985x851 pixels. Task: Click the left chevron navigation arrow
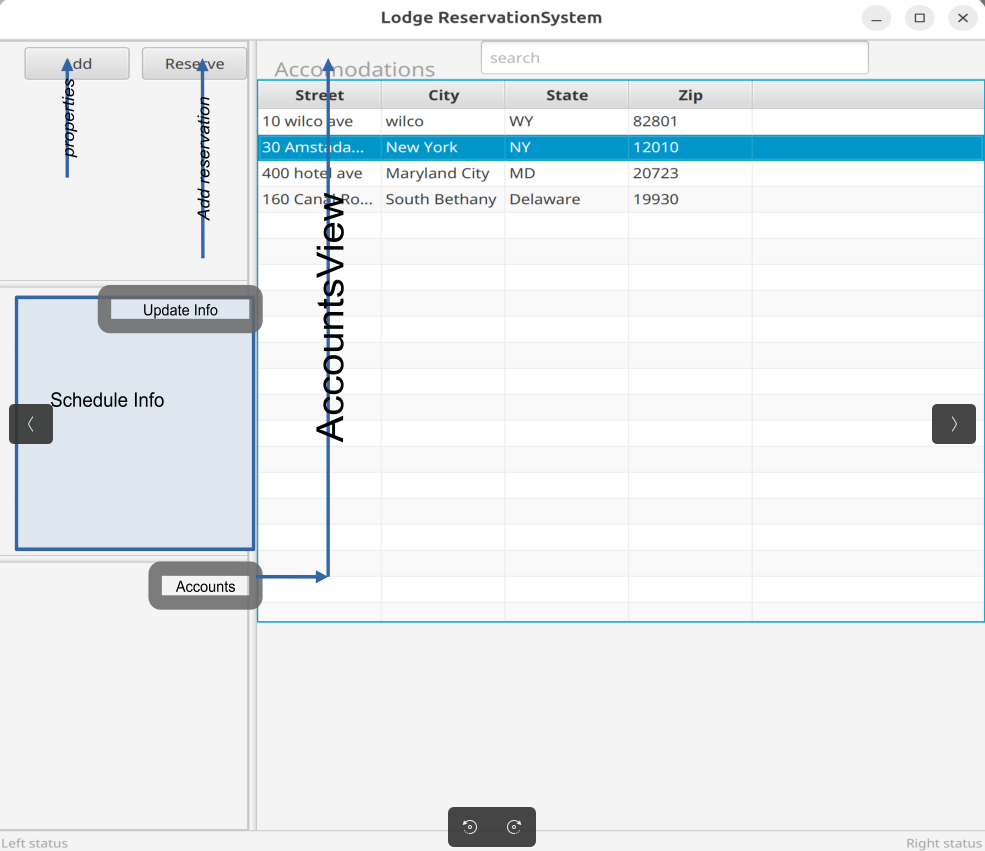click(31, 424)
